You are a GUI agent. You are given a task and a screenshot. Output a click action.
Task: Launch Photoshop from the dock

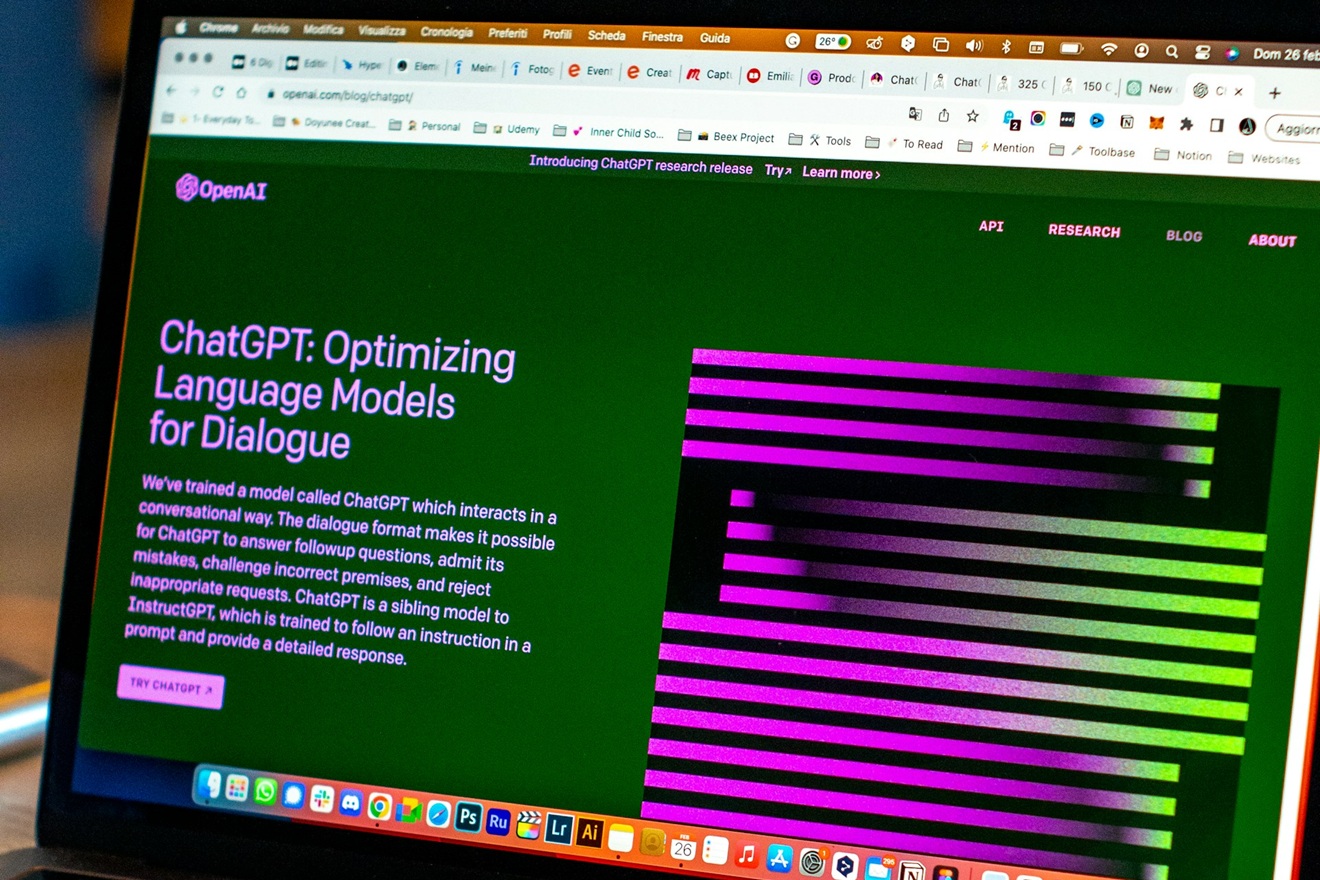click(x=467, y=817)
